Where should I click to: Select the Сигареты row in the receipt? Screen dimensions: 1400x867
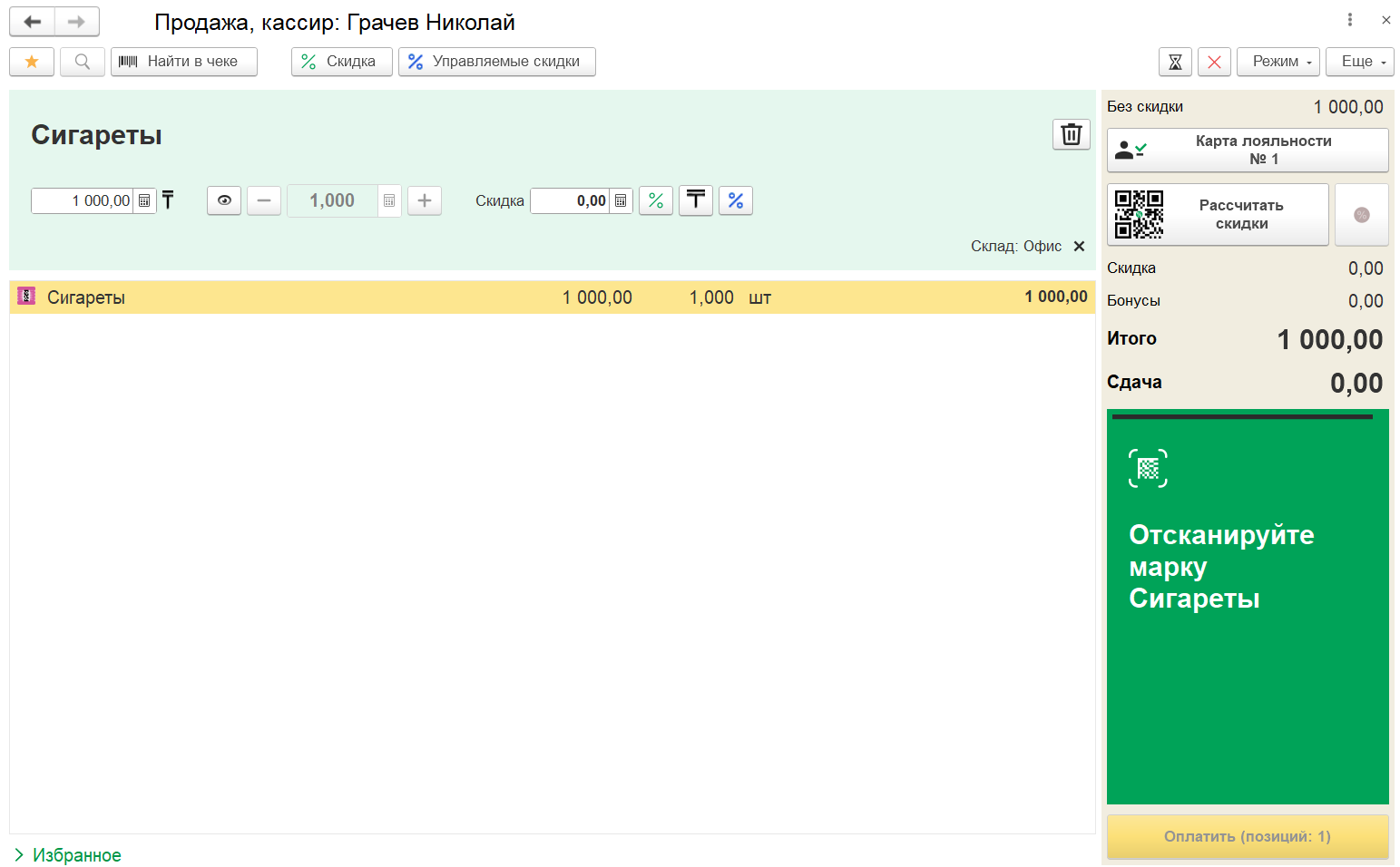[553, 297]
